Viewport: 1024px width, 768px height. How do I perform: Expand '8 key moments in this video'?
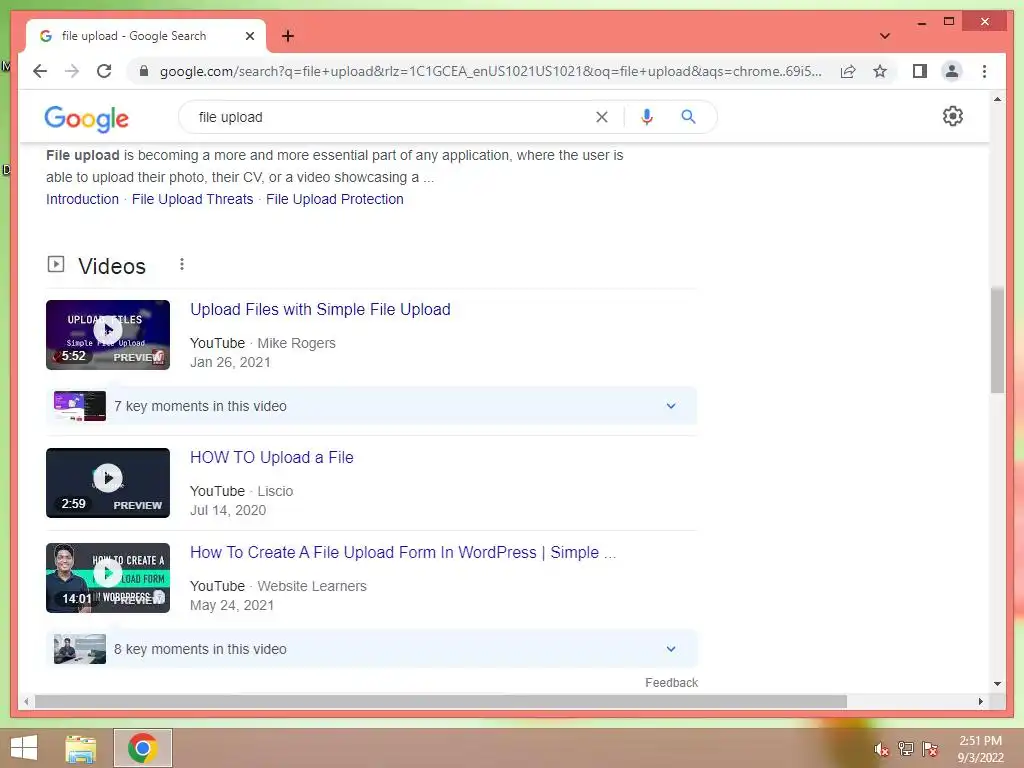click(x=371, y=649)
